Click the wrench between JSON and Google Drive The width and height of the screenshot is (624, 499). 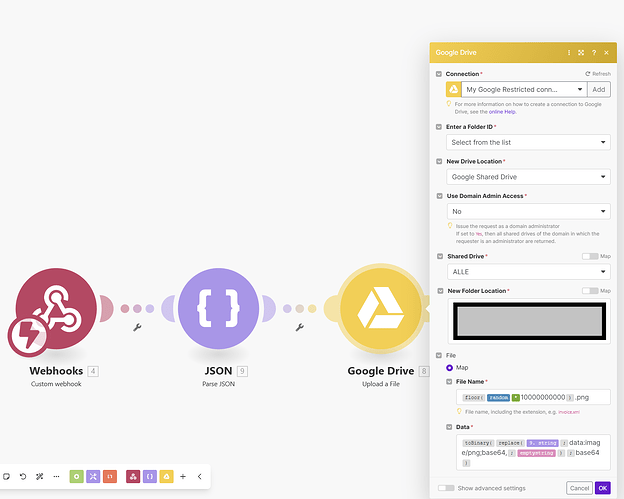tap(300, 327)
